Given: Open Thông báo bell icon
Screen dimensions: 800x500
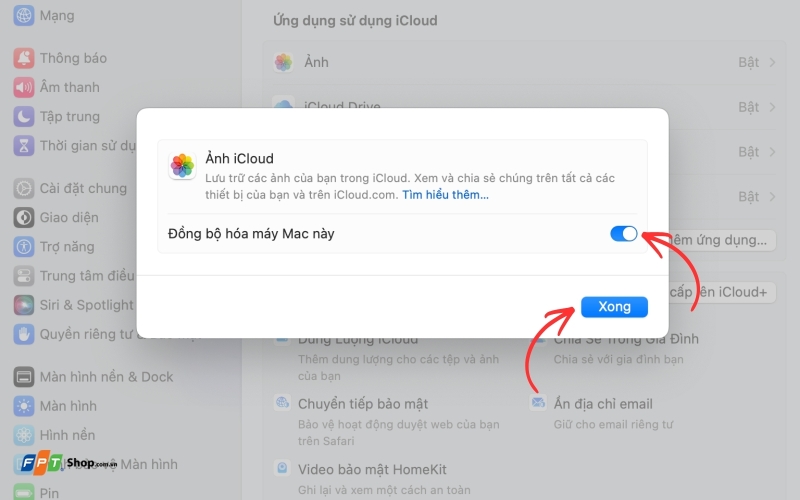Looking at the screenshot, I should click(x=23, y=58).
